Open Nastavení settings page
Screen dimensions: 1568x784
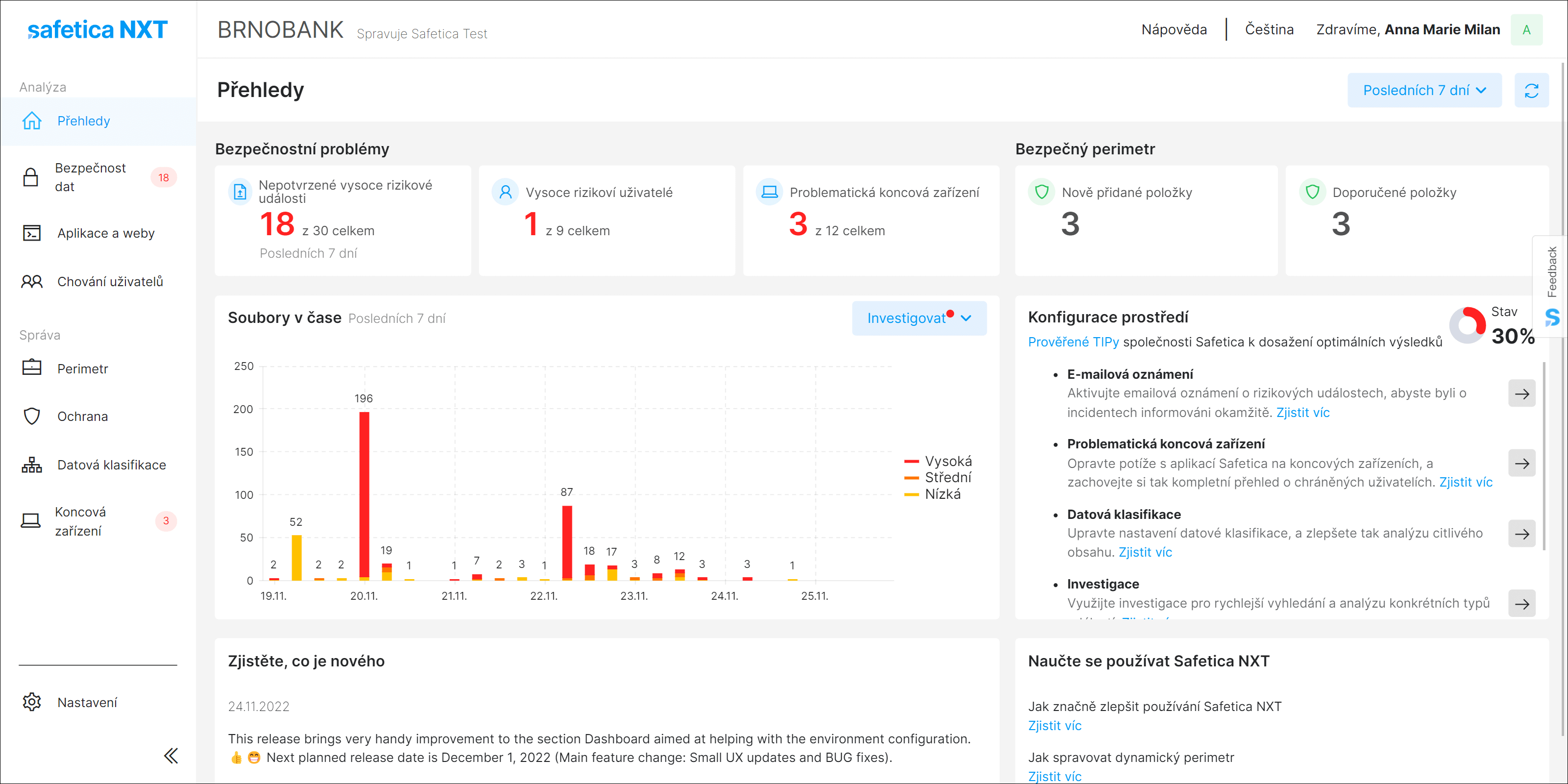[98, 703]
